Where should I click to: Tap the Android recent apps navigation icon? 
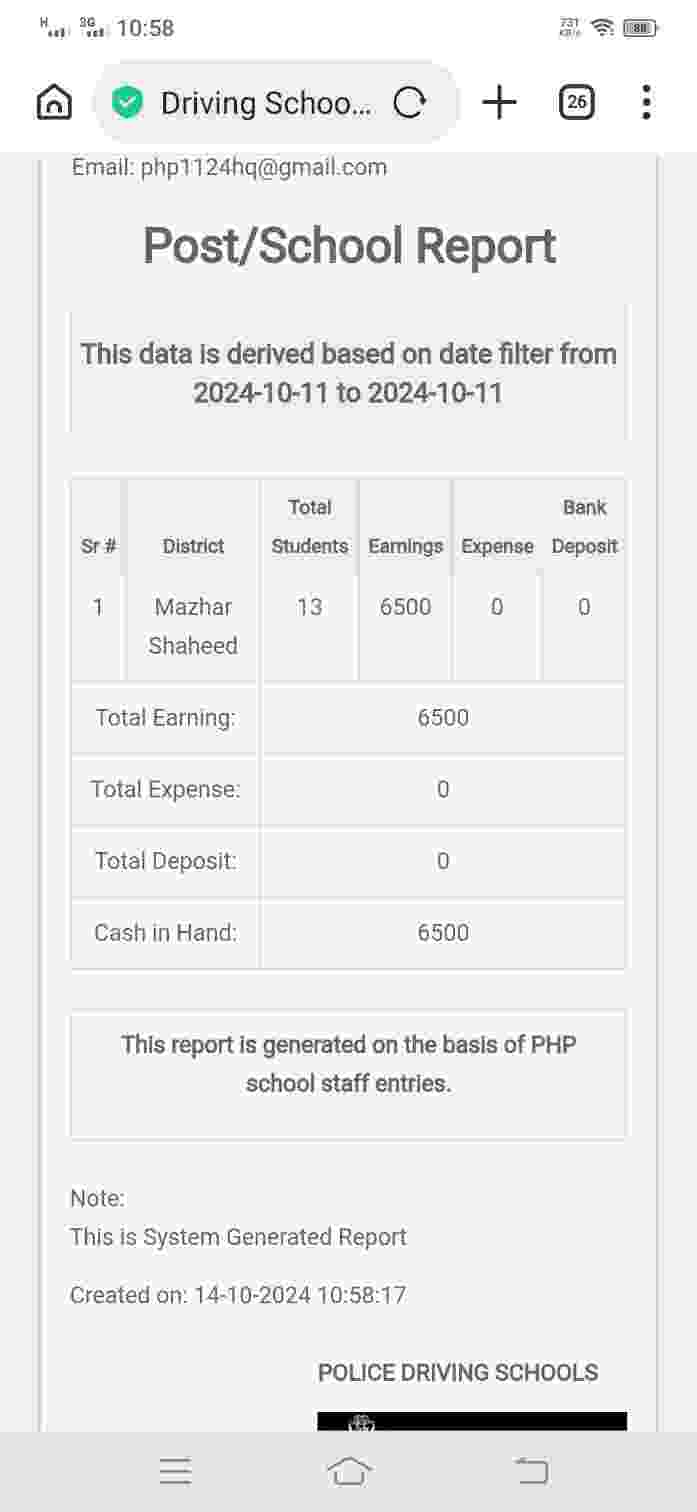[x=175, y=1470]
